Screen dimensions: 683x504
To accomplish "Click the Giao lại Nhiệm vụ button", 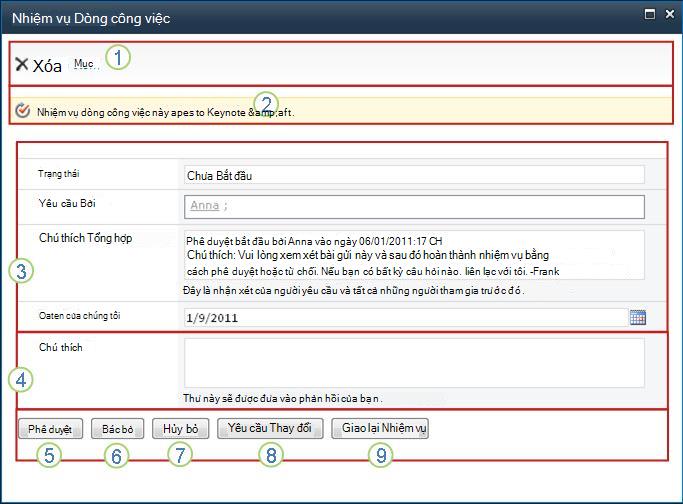I will coord(380,428).
